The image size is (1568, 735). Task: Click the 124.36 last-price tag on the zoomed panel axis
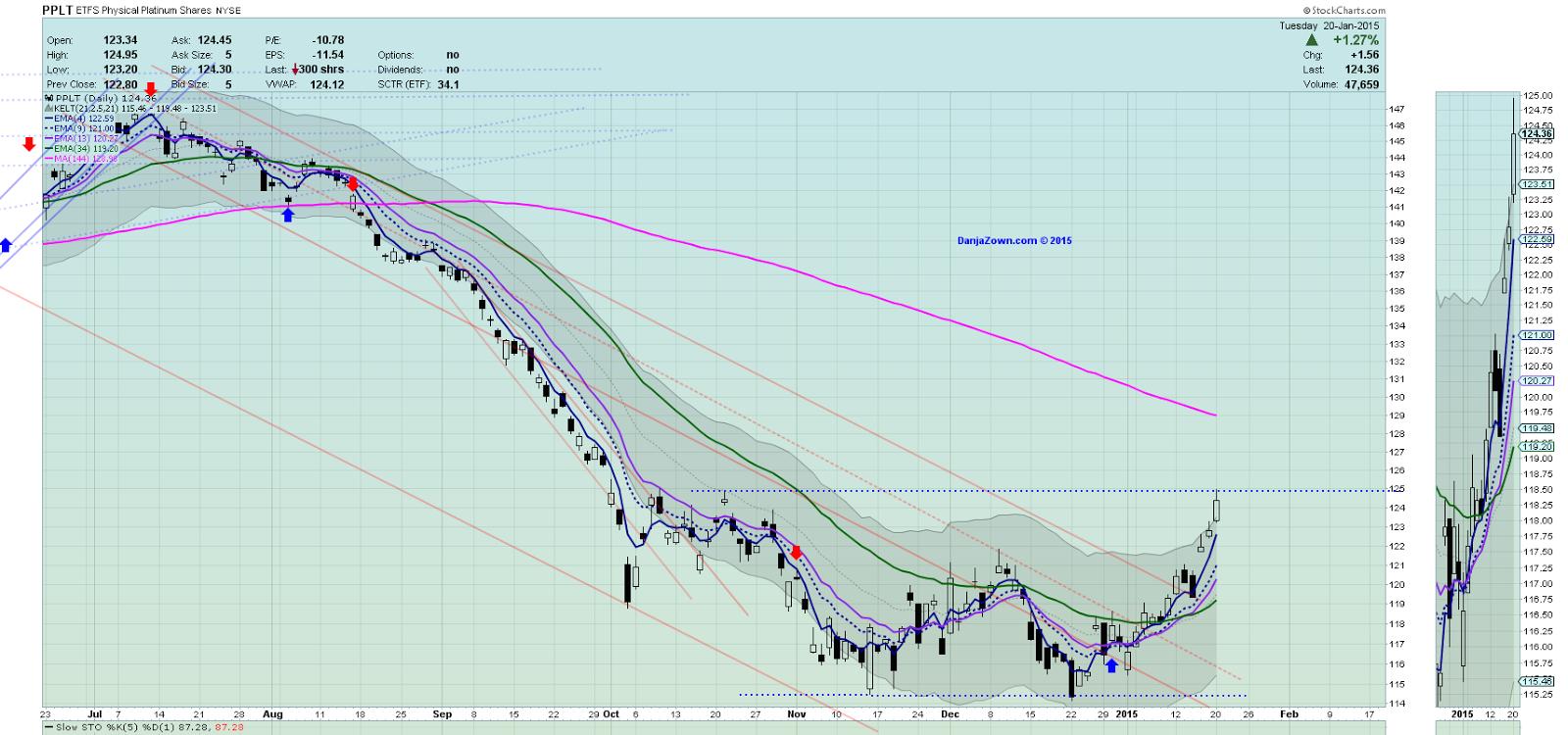point(1537,133)
